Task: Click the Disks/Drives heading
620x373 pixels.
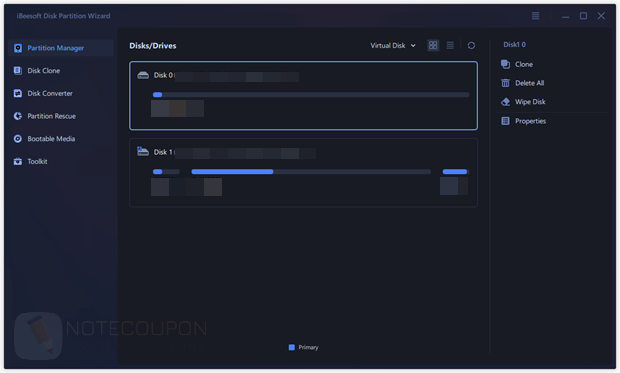Action: click(x=153, y=46)
